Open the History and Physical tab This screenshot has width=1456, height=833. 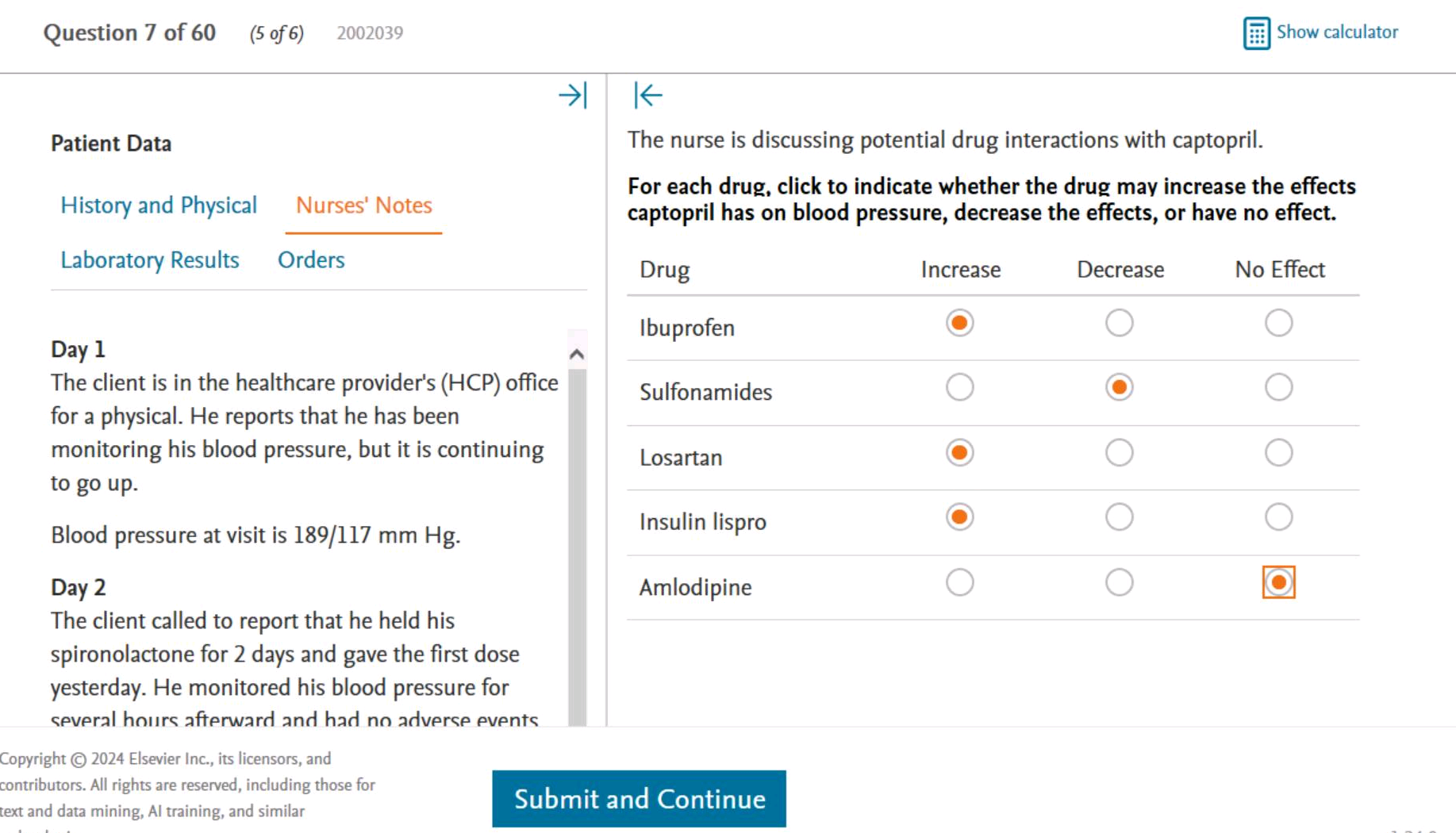pyautogui.click(x=159, y=205)
